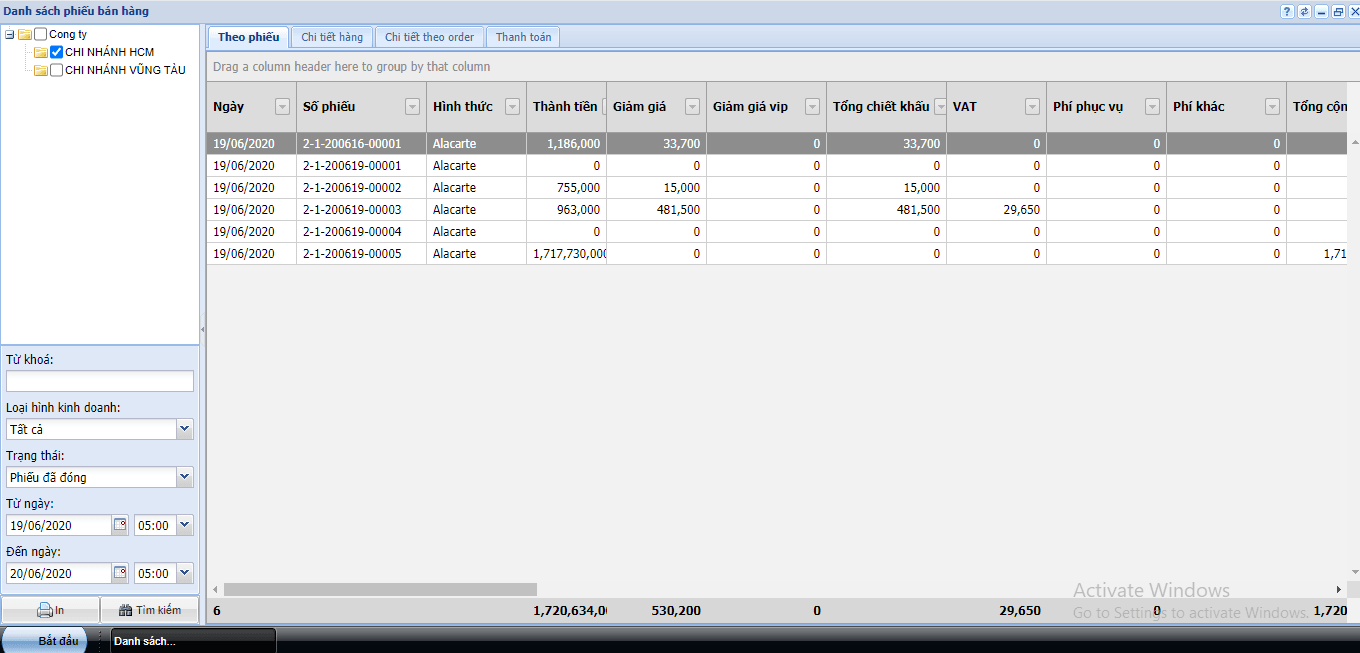Tick the Cong ty checkbox
The height and width of the screenshot is (653, 1360).
coord(40,34)
